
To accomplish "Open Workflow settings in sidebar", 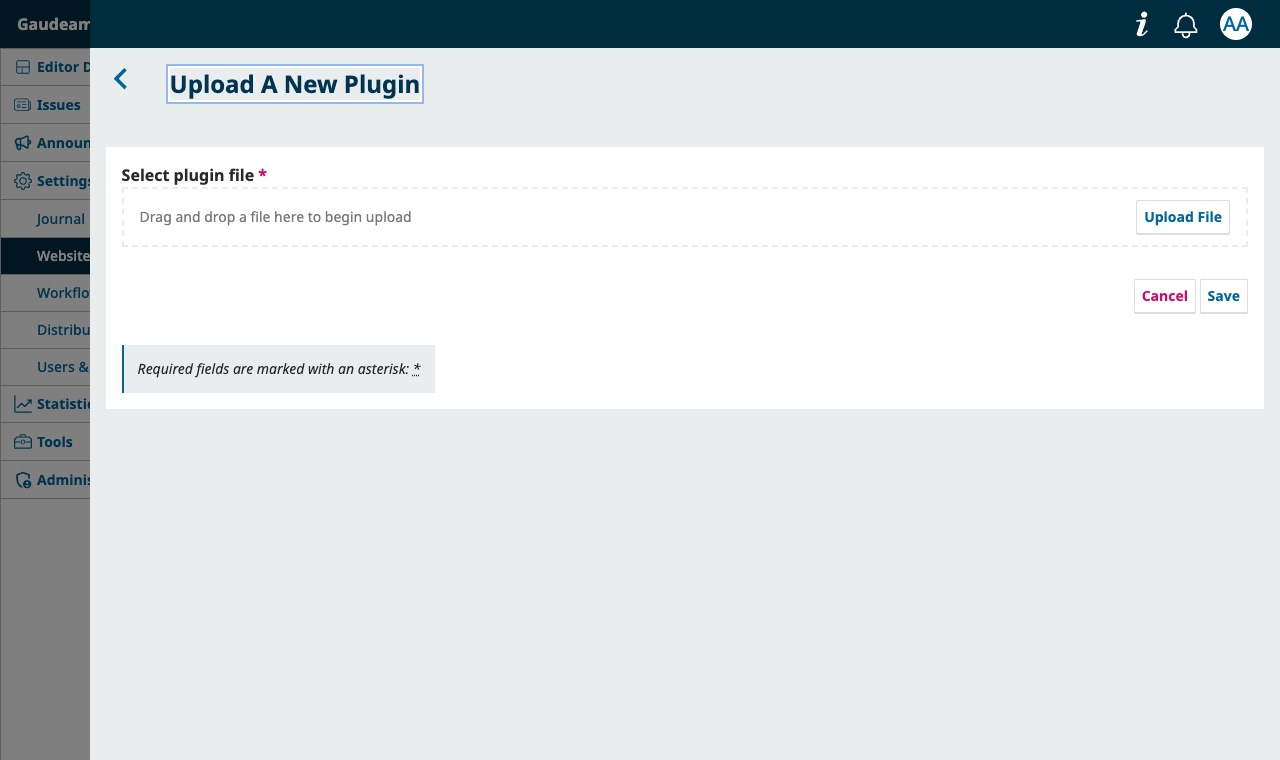I will click(45, 293).
